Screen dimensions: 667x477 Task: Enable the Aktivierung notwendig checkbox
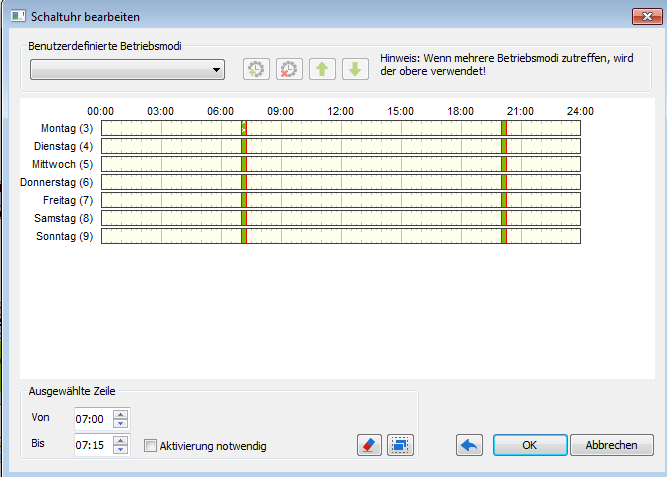150,446
